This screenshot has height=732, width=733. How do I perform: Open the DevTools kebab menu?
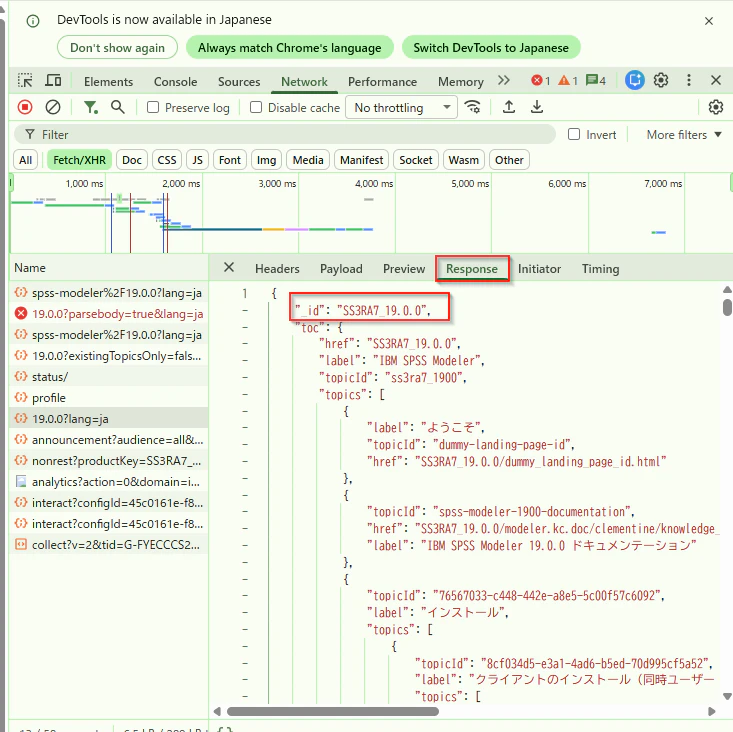click(689, 80)
